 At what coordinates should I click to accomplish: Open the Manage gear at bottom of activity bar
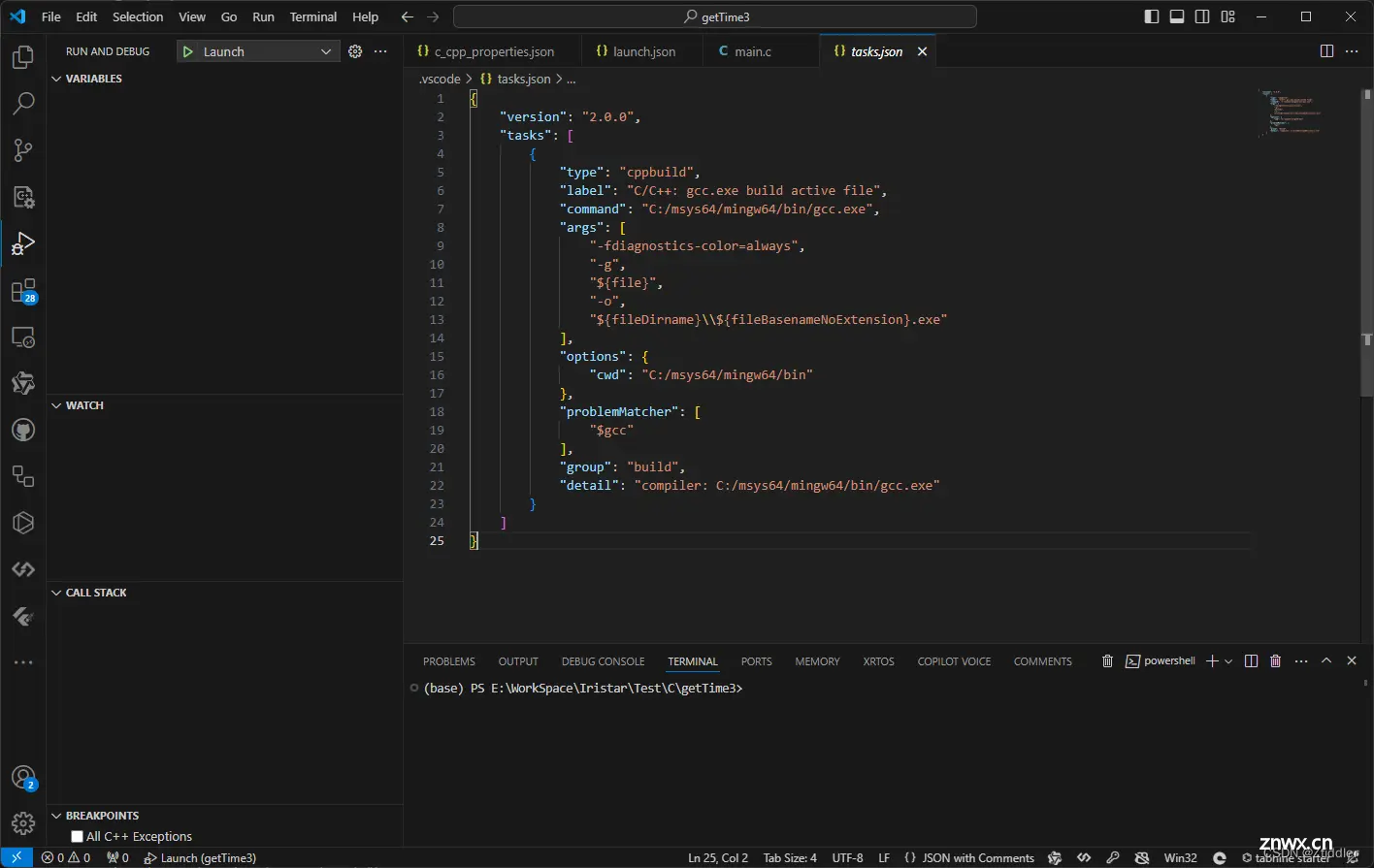click(23, 823)
